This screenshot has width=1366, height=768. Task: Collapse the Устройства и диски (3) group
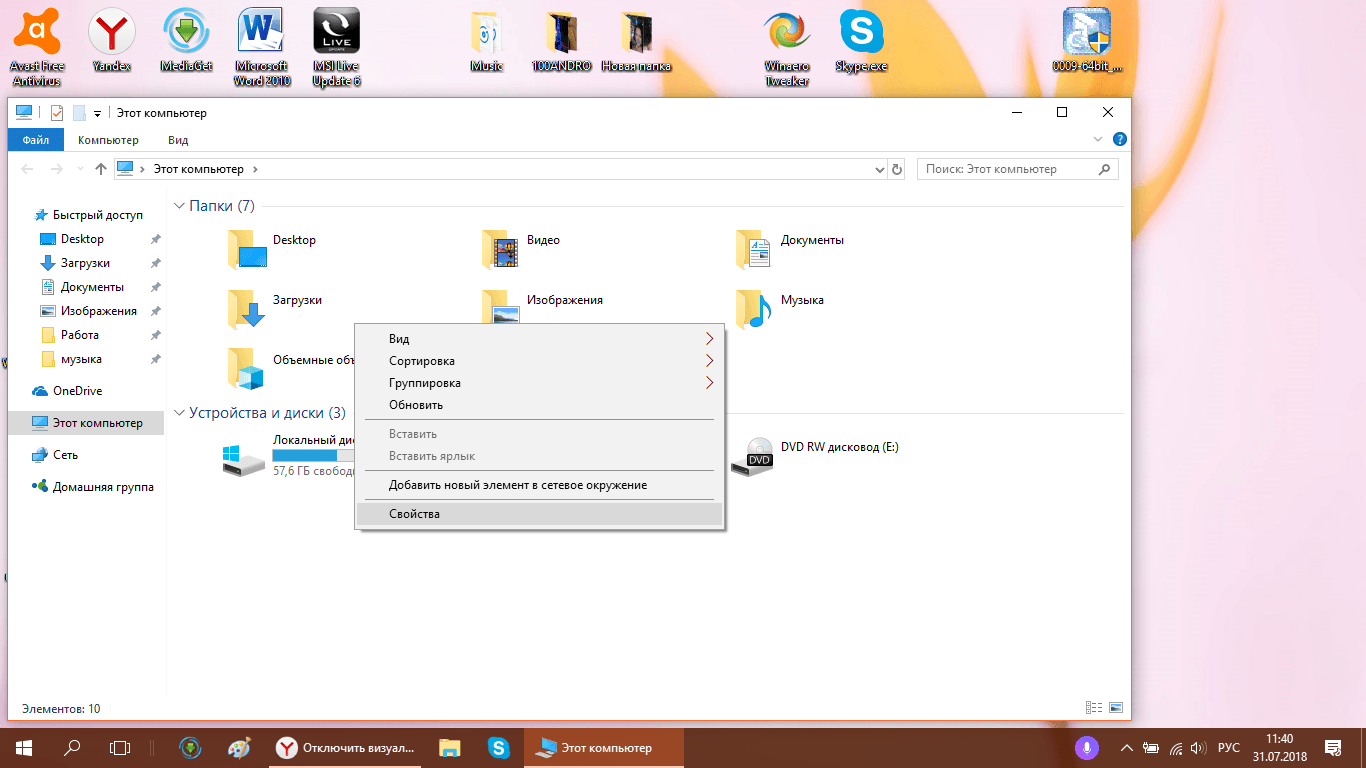pyautogui.click(x=180, y=413)
